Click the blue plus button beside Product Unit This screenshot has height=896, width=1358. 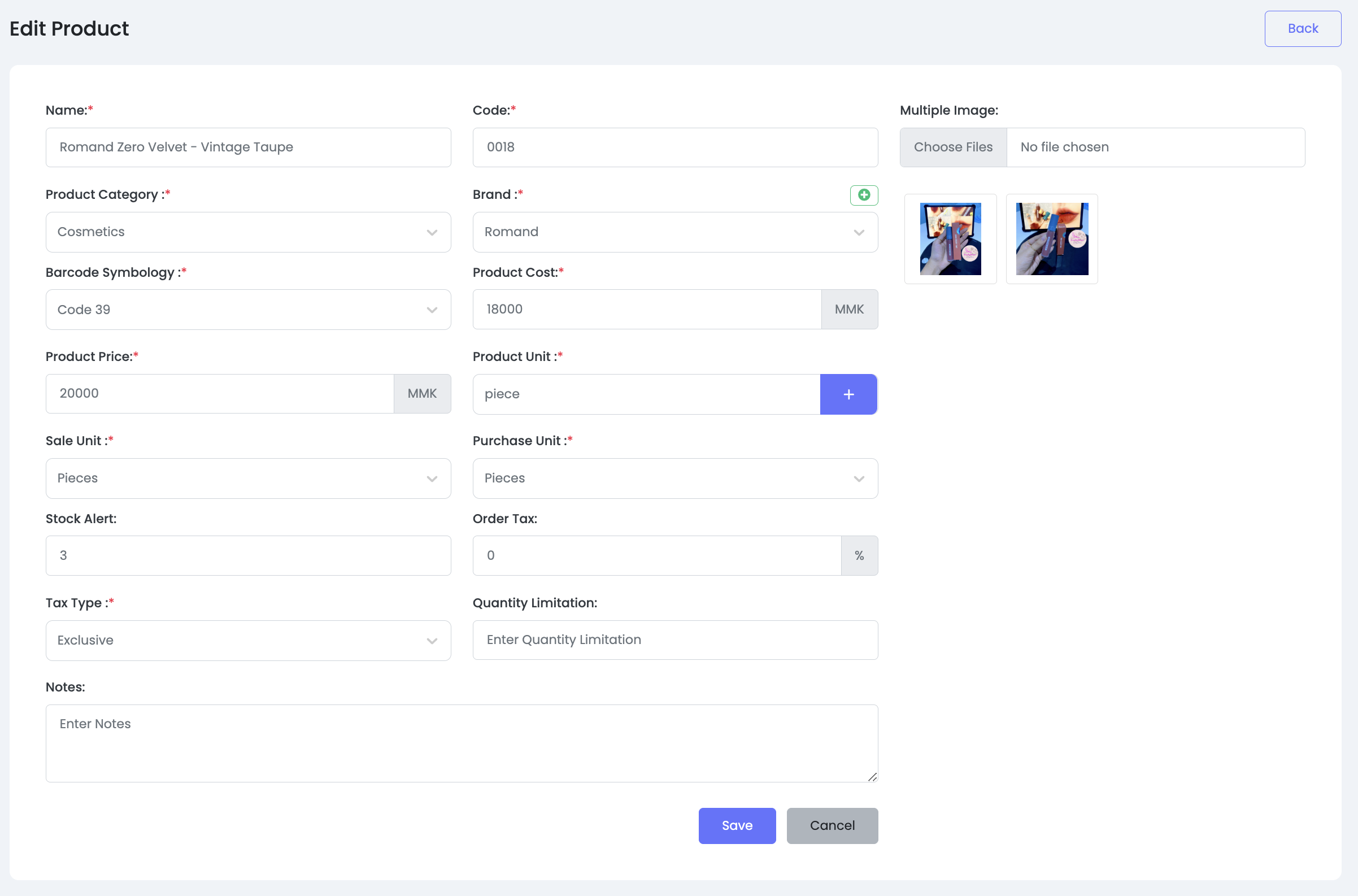pos(848,394)
